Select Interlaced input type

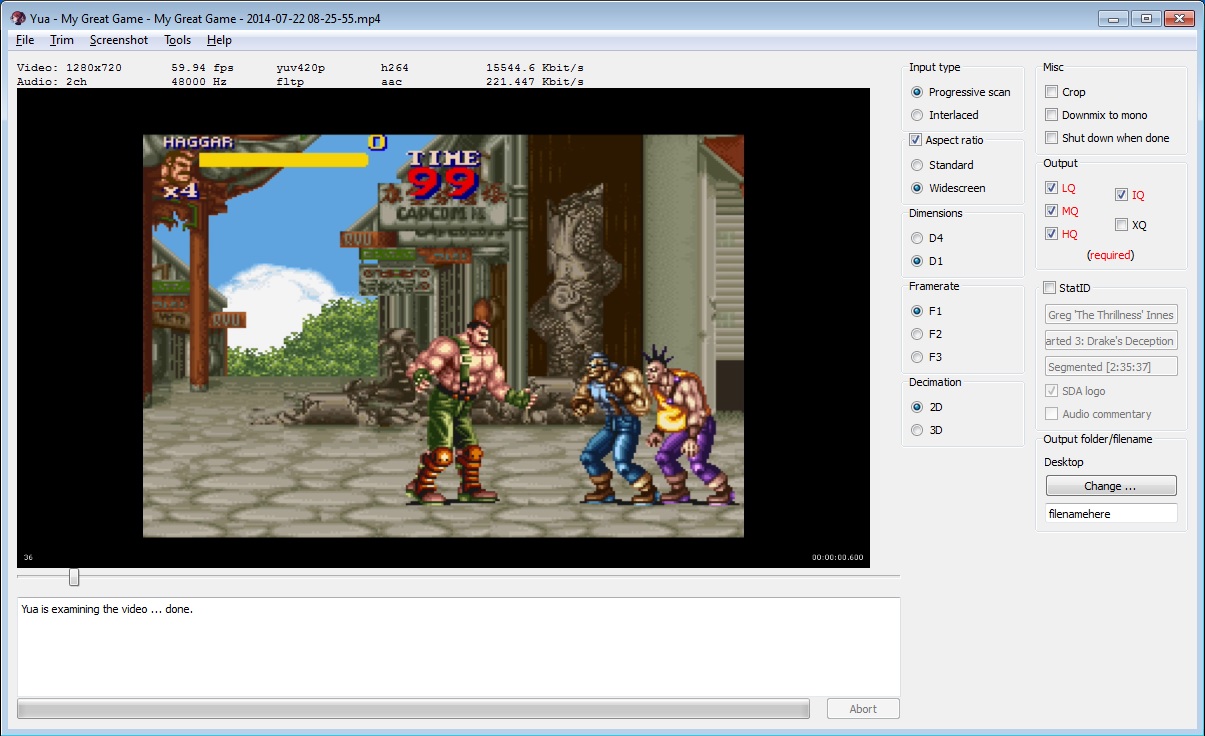(917, 115)
